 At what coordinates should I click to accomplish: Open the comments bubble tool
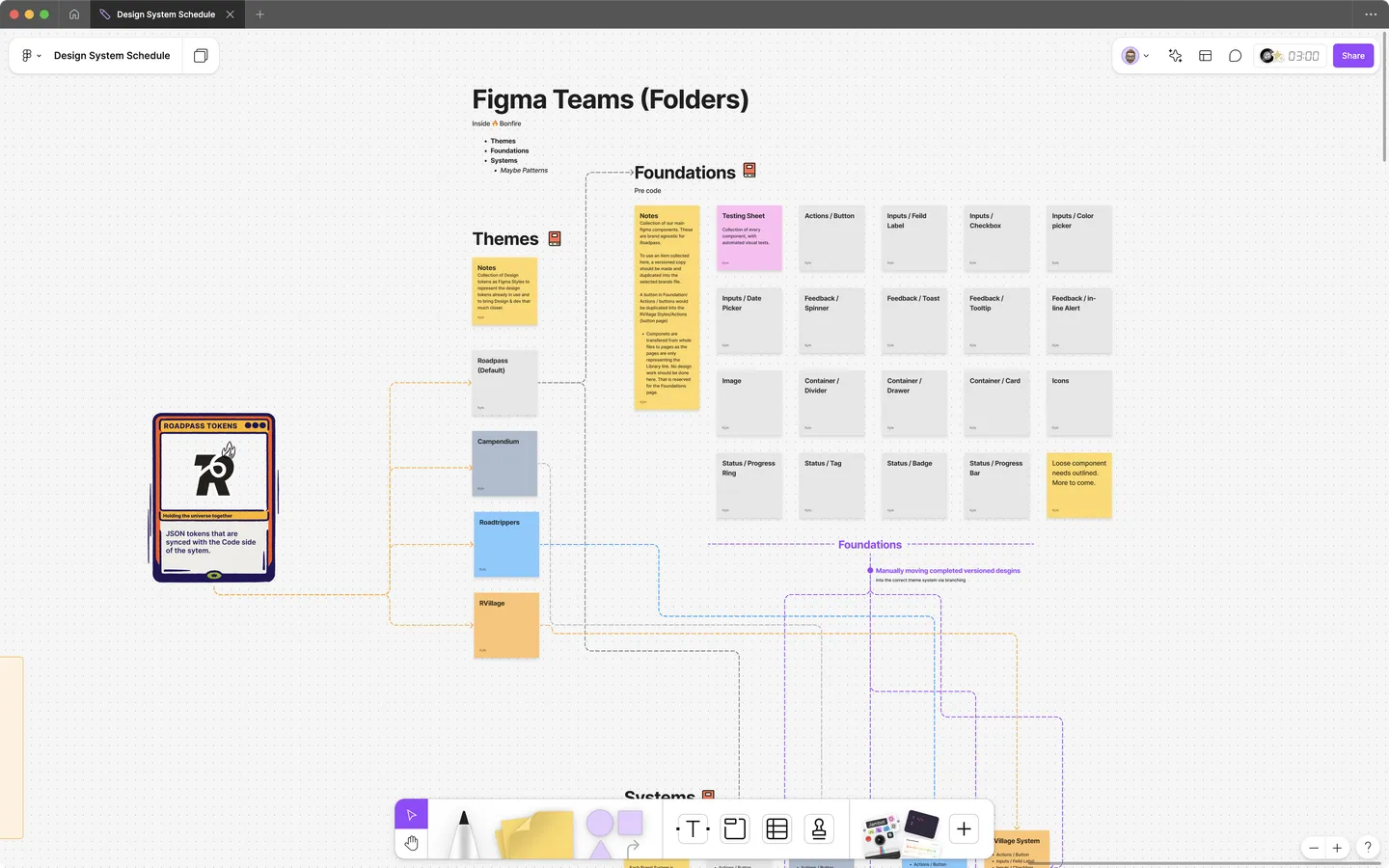tap(1235, 56)
